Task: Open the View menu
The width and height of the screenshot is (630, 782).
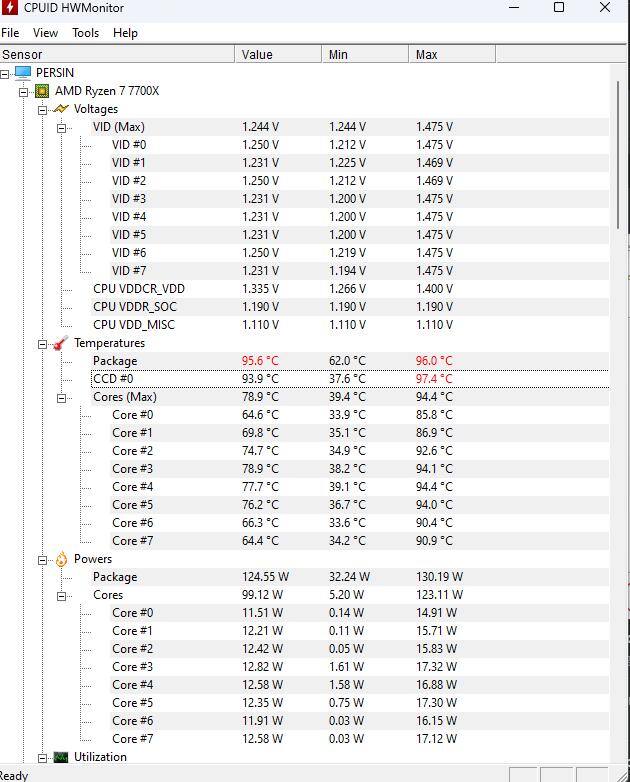Action: point(45,33)
